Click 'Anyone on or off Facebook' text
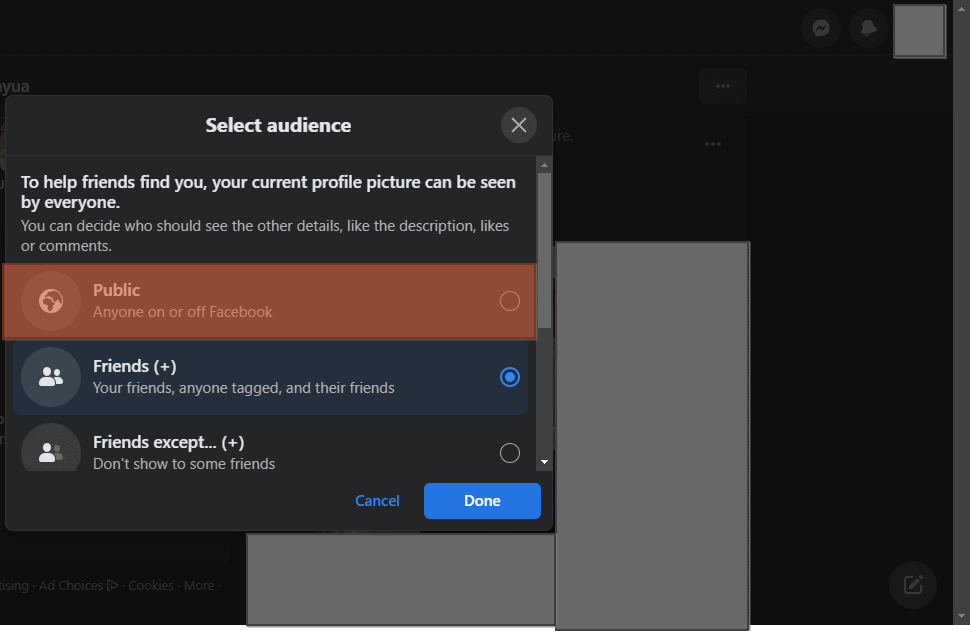The height and width of the screenshot is (631, 970). click(x=182, y=312)
